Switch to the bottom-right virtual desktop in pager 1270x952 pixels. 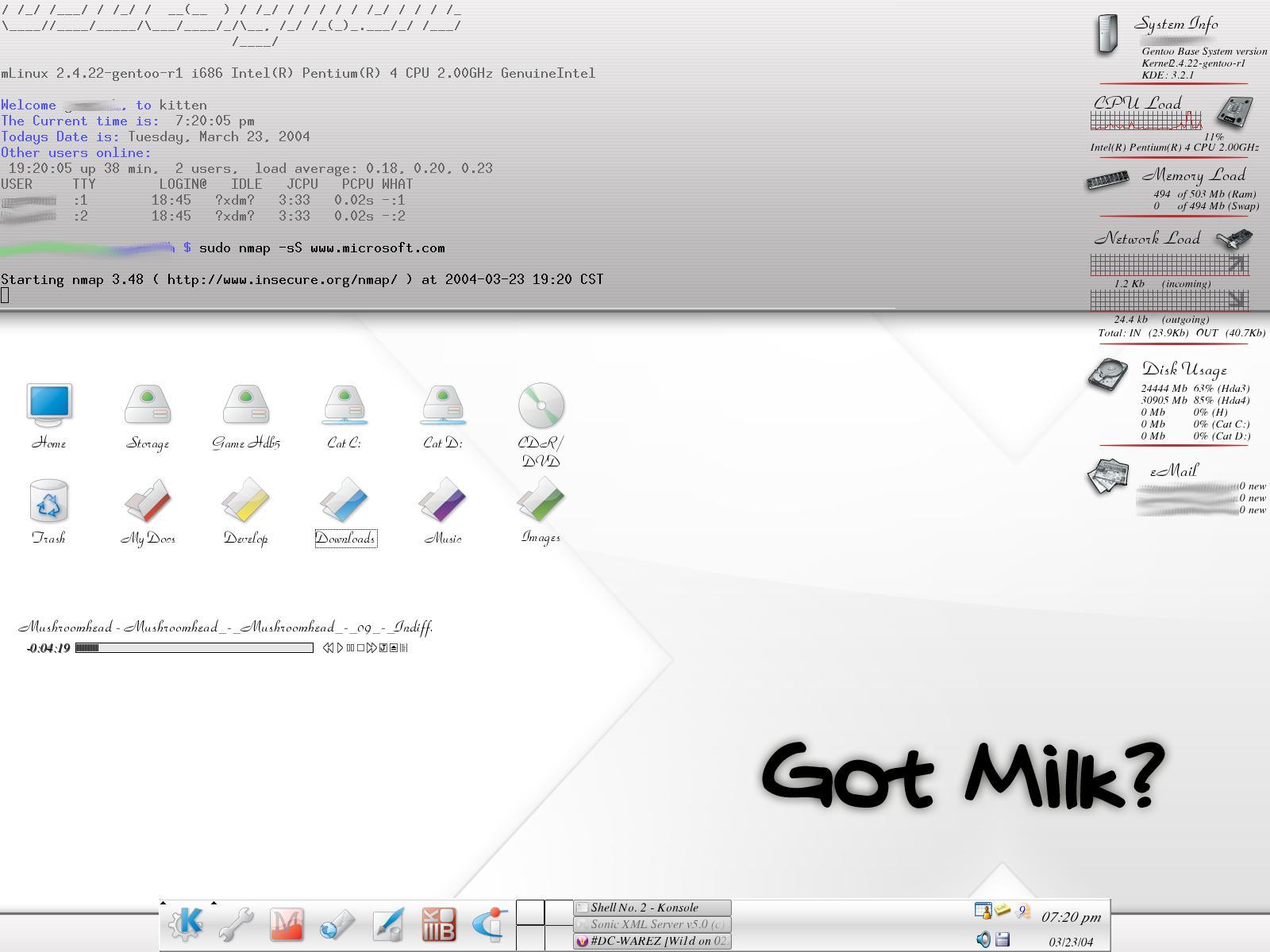559,938
